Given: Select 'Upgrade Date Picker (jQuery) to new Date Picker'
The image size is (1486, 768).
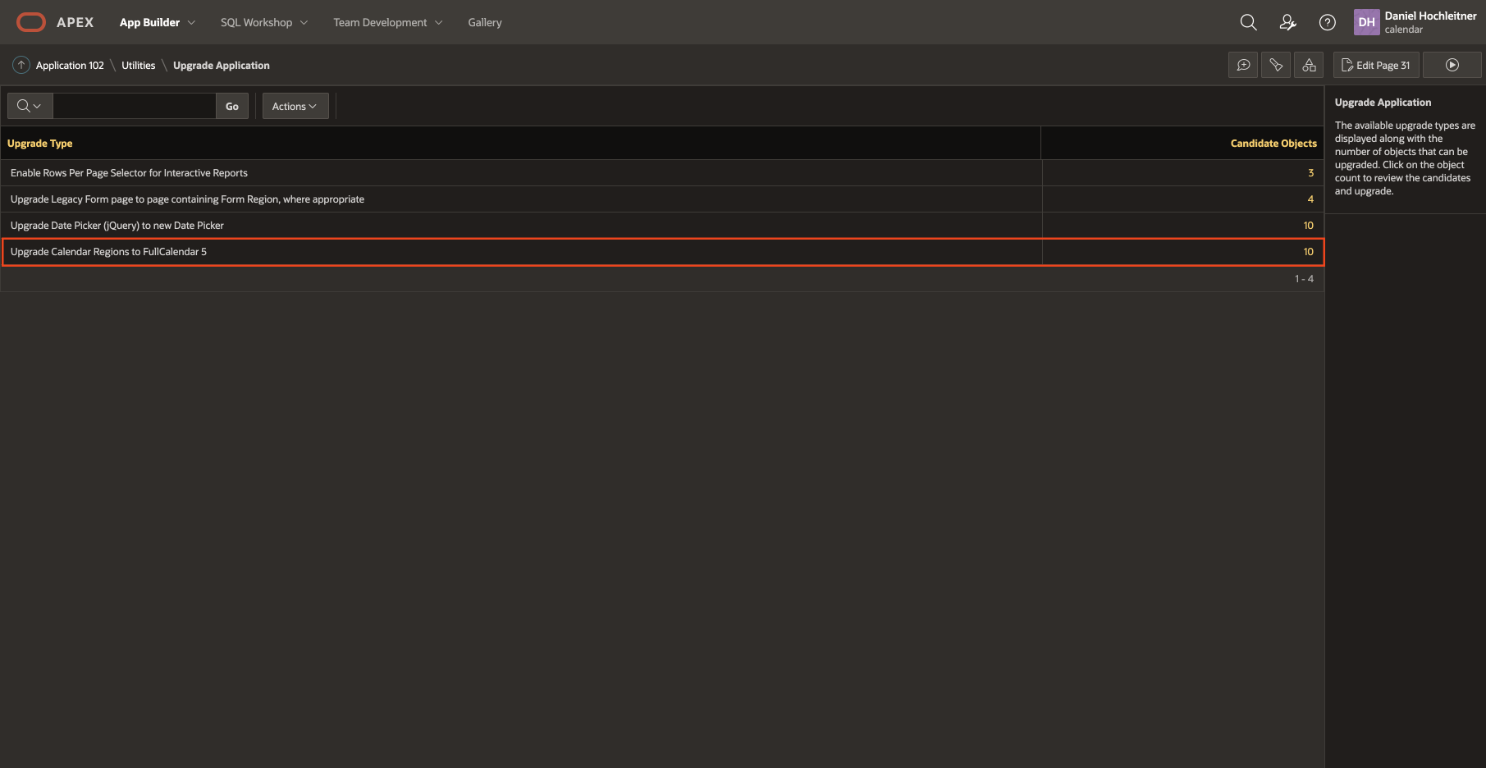Looking at the screenshot, I should coord(117,225).
